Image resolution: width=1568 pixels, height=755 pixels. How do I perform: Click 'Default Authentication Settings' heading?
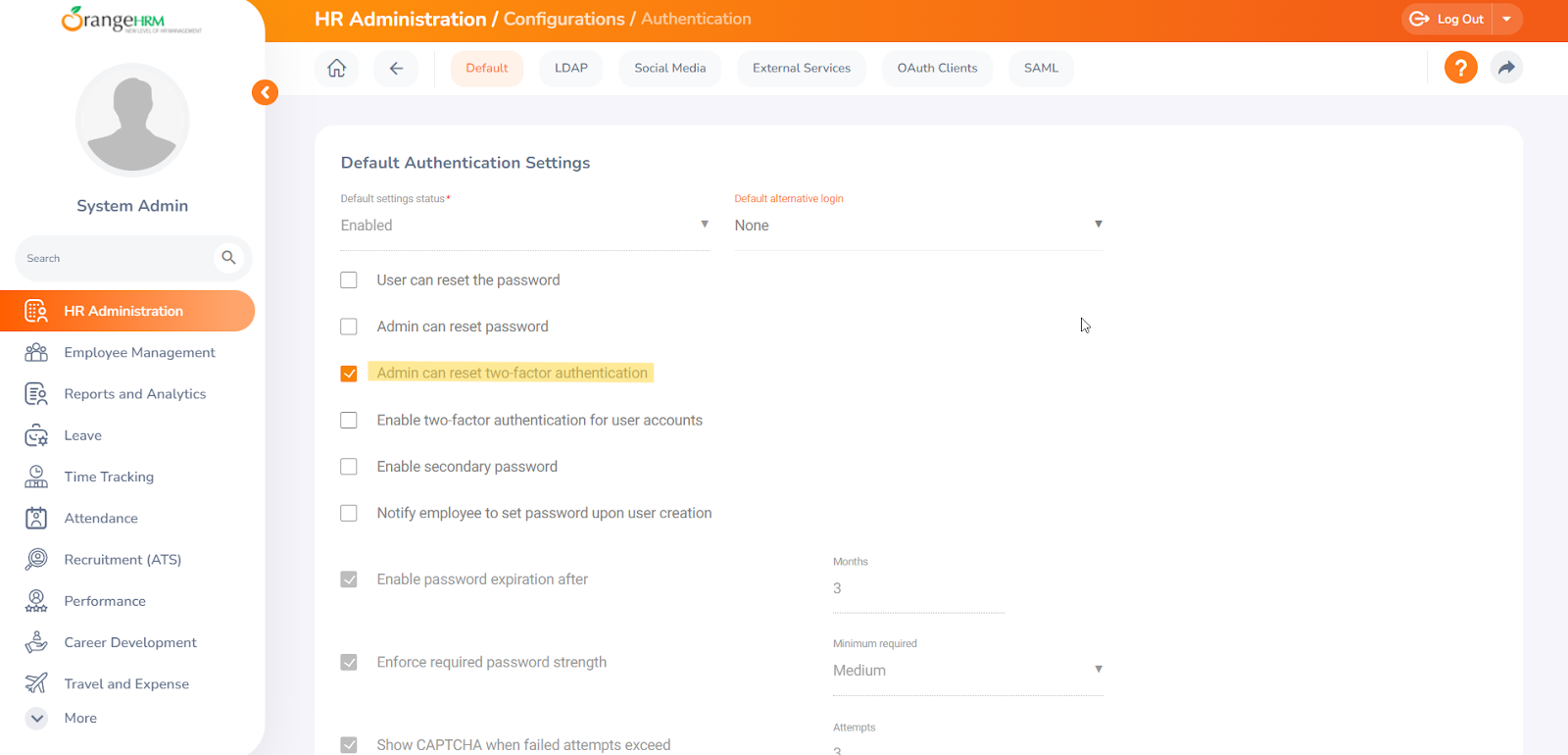tap(465, 163)
